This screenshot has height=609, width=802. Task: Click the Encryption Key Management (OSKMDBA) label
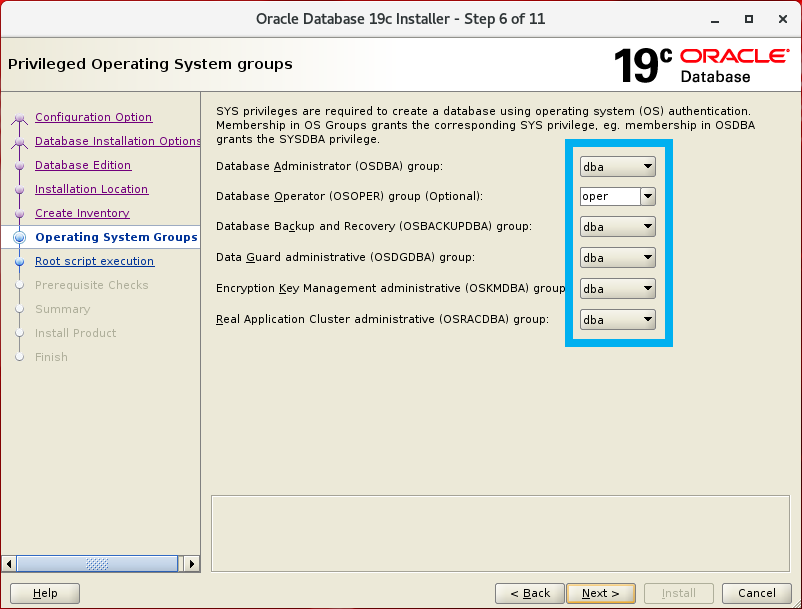pos(391,289)
